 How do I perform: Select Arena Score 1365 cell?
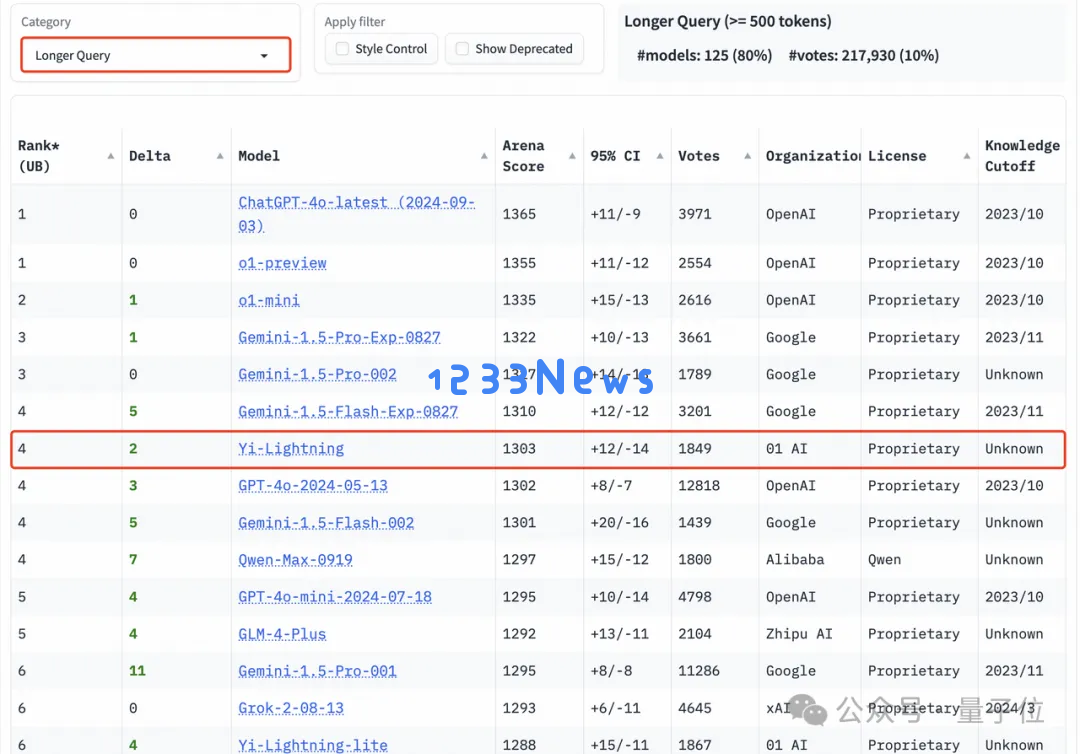click(519, 214)
